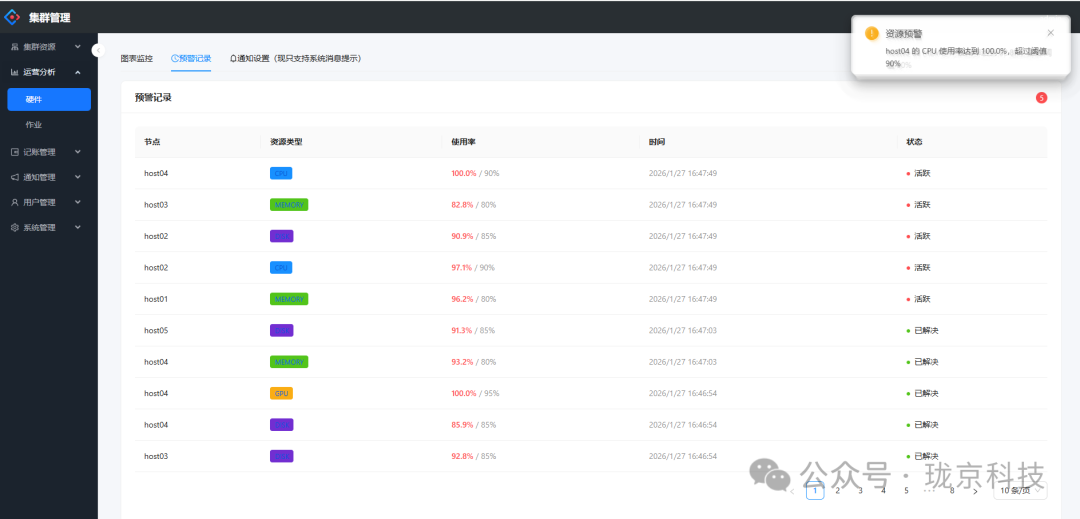The image size is (1080, 519).
Task: Go to pagination page 3
Action: click(860, 491)
